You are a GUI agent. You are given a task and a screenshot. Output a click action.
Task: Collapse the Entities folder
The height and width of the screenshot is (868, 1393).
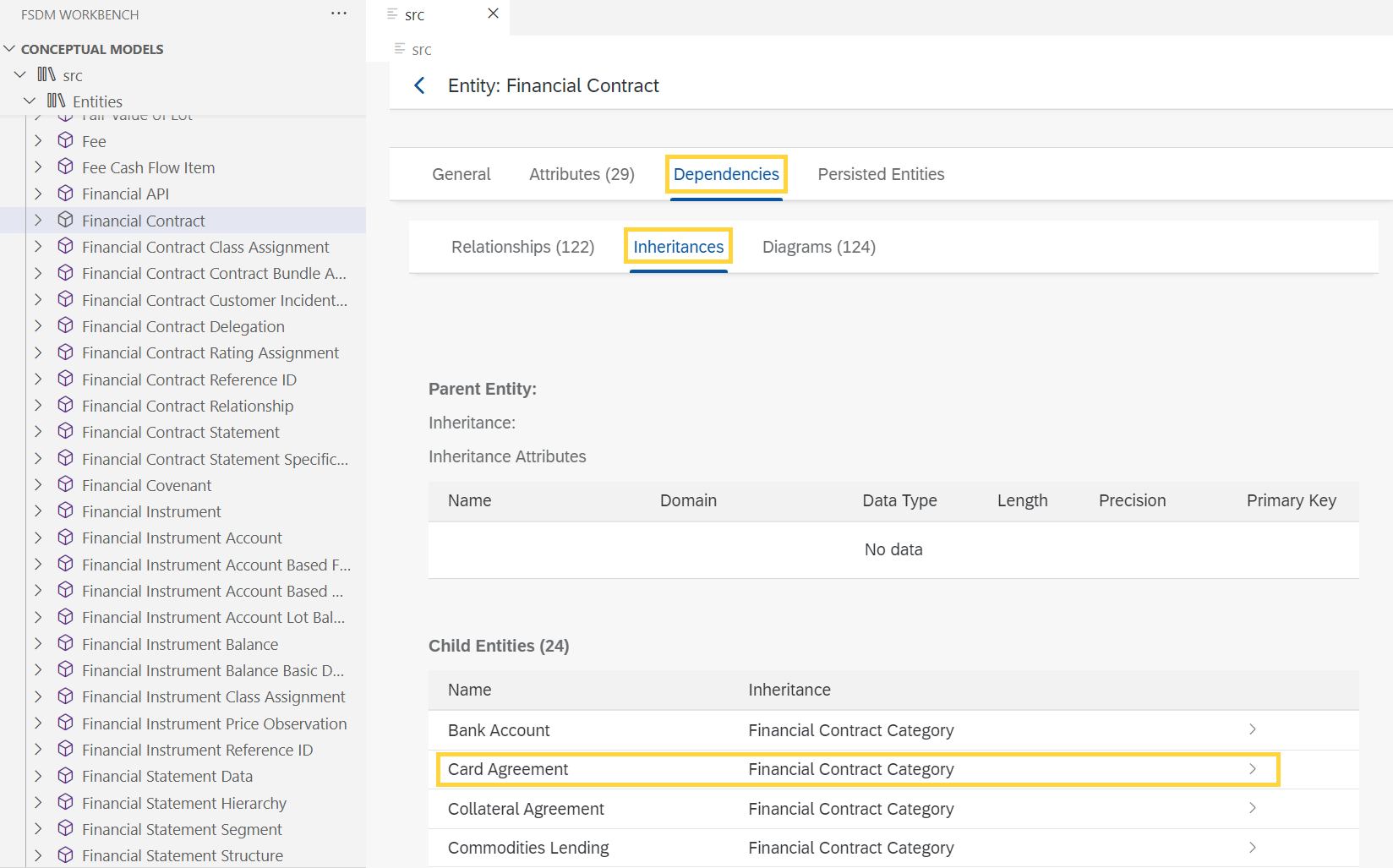click(30, 101)
